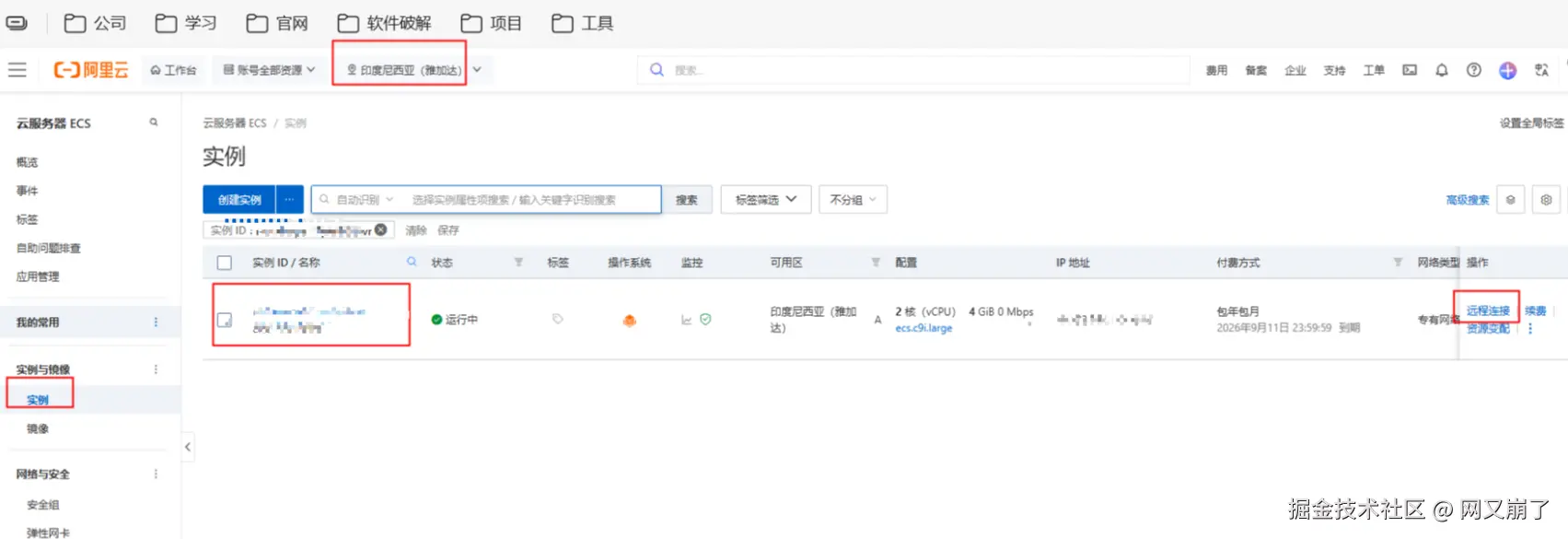Open the 工具 bookmark folder
Screen dimensions: 1568x539
(582, 23)
